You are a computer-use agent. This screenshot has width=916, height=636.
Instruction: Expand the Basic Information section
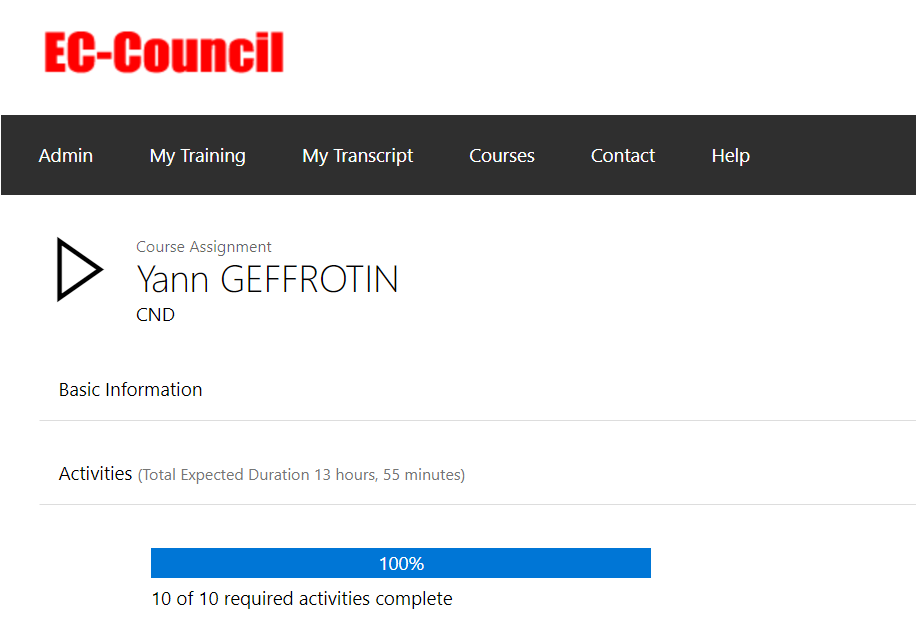(477, 390)
